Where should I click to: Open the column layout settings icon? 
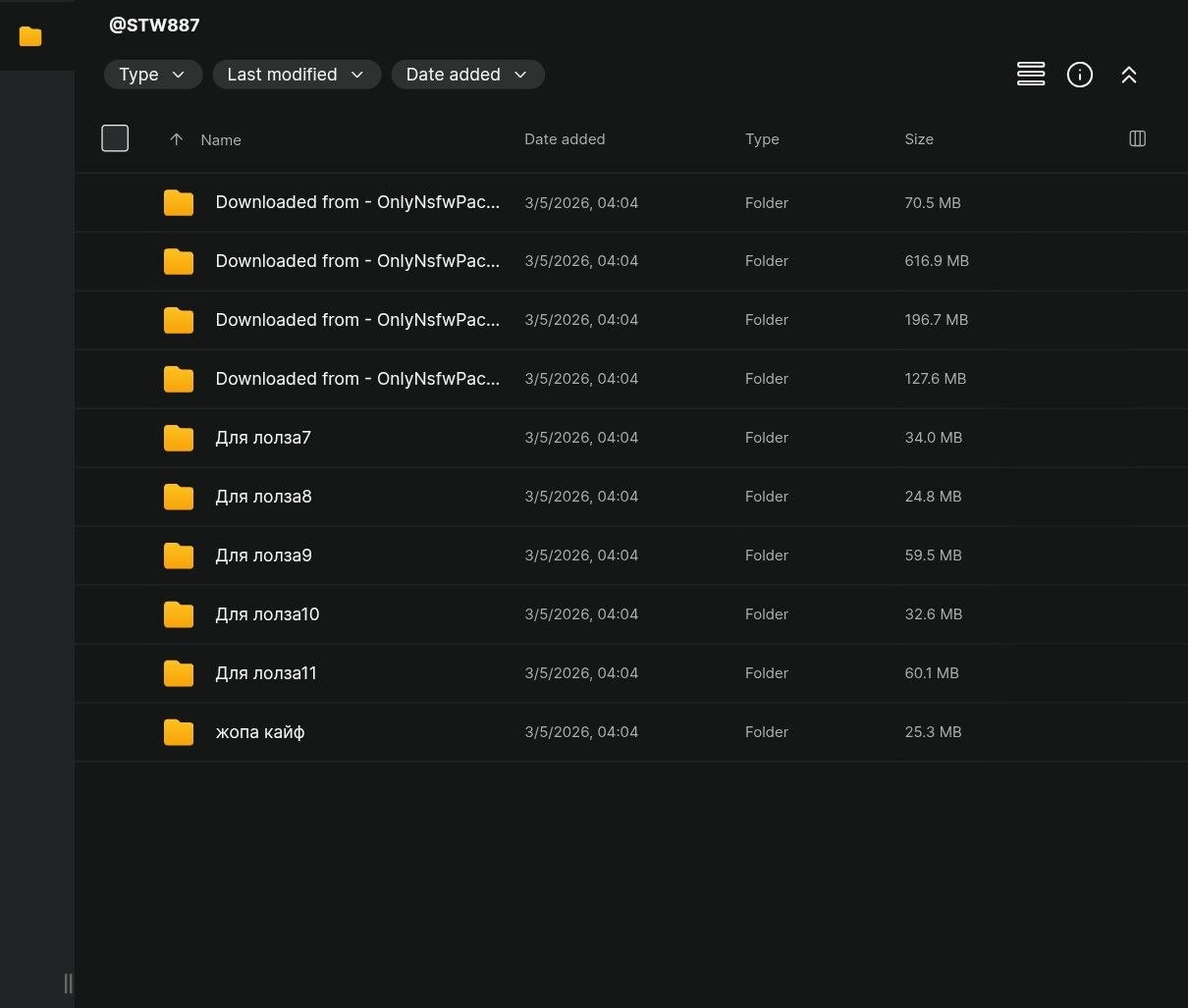(x=1137, y=138)
